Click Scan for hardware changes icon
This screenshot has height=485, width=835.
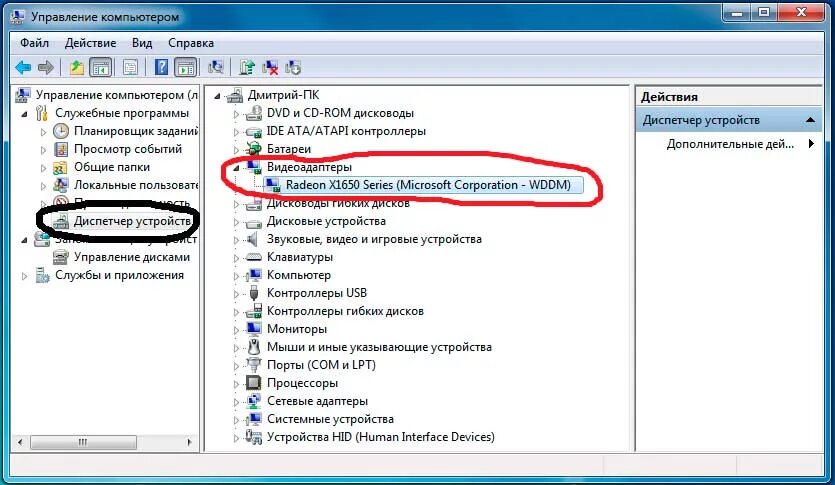tap(216, 68)
